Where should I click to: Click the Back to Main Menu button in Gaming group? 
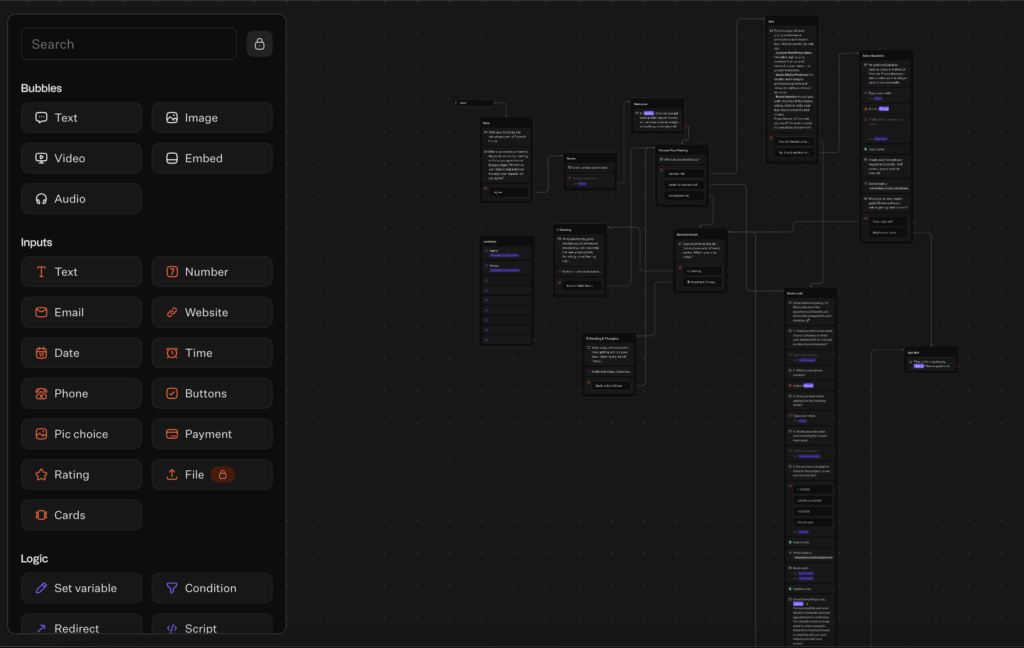point(580,285)
